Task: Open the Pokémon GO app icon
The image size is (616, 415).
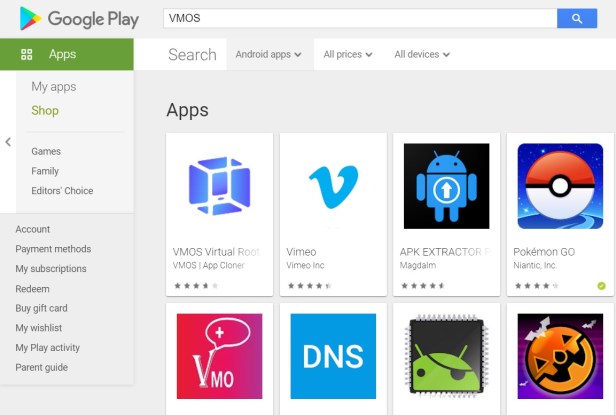Action: point(560,187)
